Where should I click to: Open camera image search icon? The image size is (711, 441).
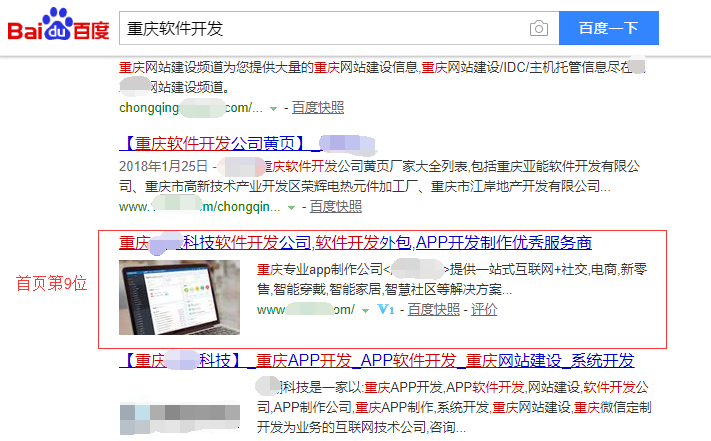pyautogui.click(x=539, y=29)
